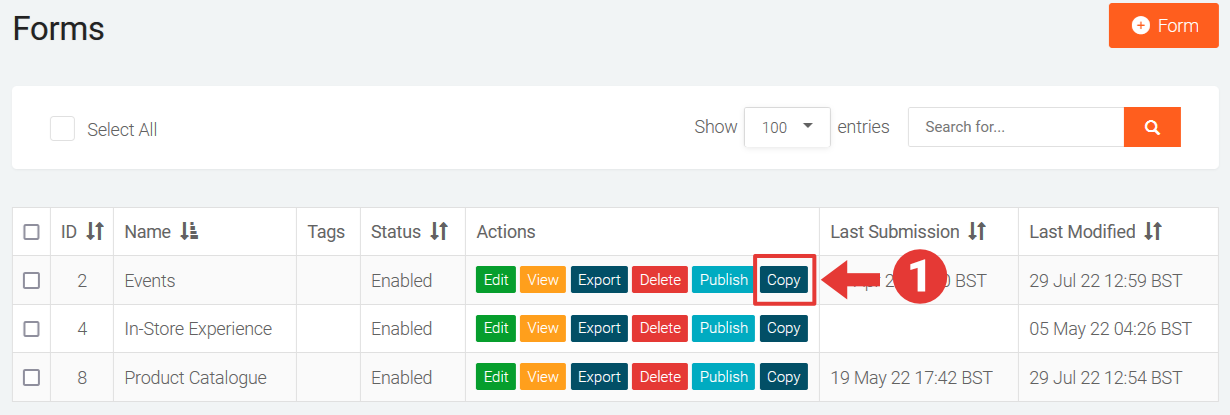Click the orange search magnifier button
Viewport: 1230px width, 415px height.
tap(1152, 127)
